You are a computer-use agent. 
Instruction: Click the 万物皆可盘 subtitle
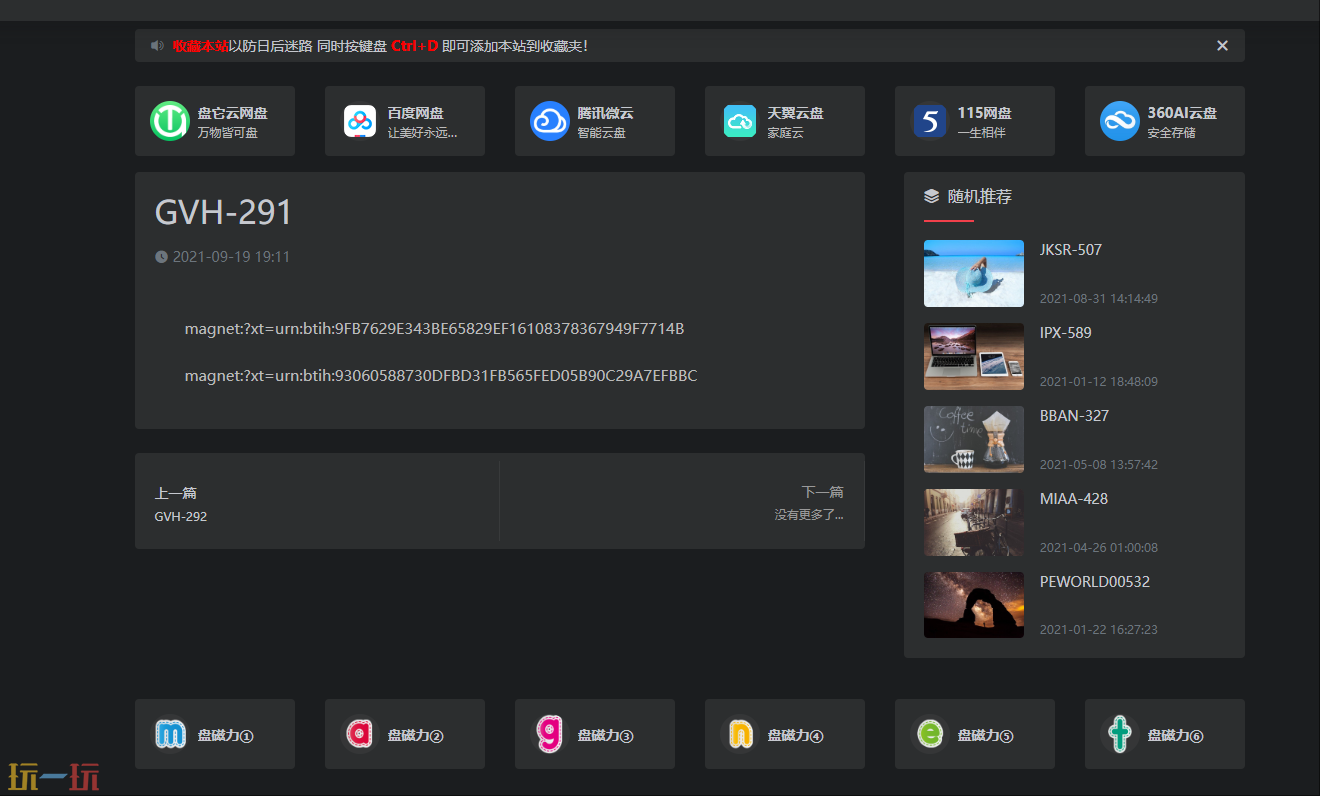(227, 132)
